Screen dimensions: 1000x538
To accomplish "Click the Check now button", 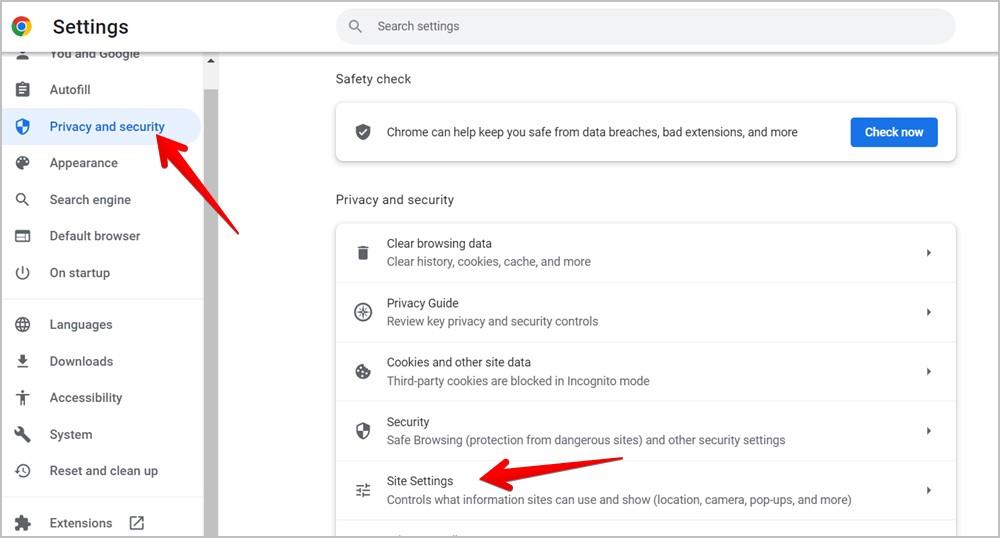I will 893,132.
